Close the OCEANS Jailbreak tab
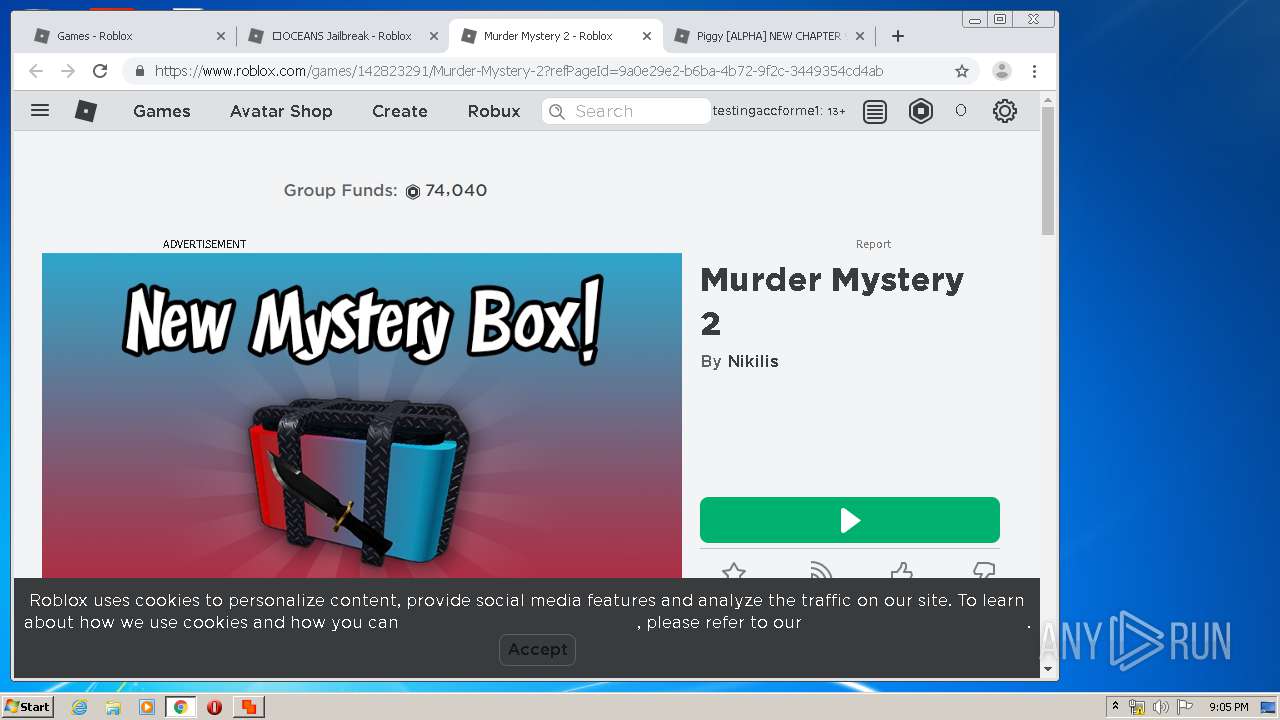This screenshot has height=720, width=1280. (x=434, y=36)
